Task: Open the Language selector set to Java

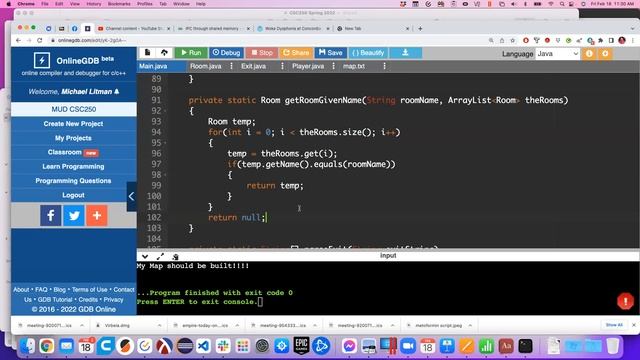Action: pos(558,53)
